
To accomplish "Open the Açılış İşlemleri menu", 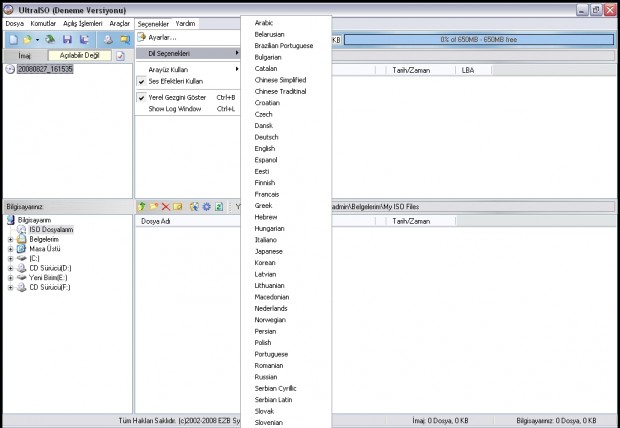I will point(83,24).
